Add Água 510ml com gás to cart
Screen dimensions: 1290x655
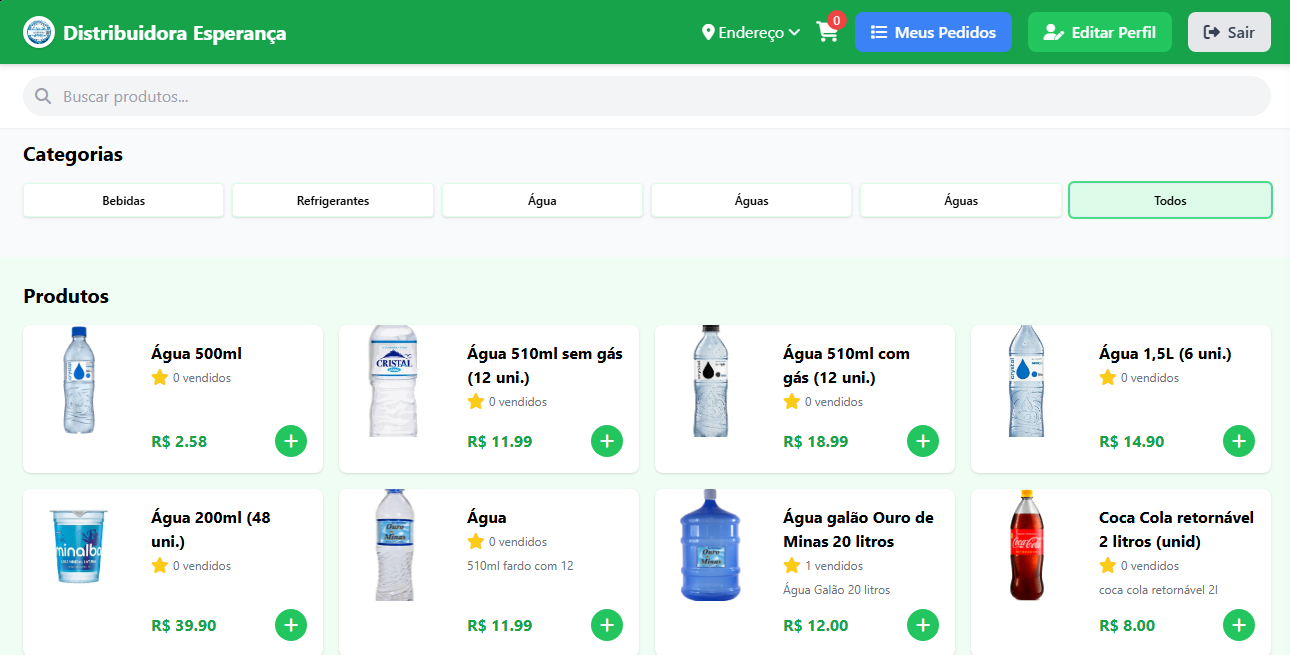[x=923, y=441]
